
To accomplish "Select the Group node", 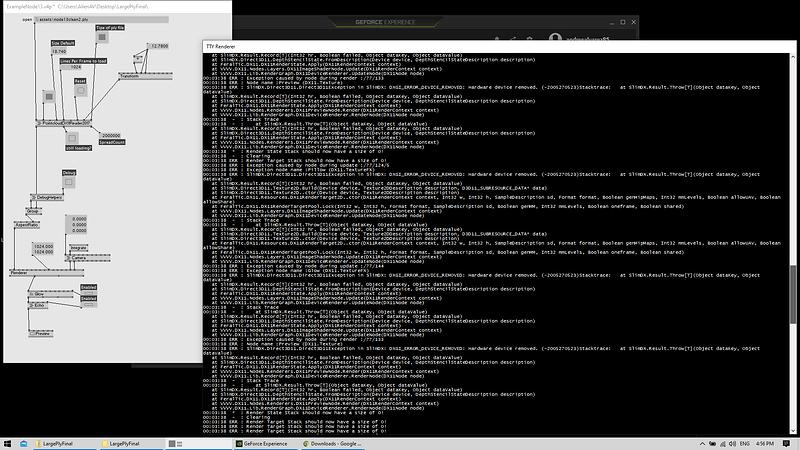I will tap(34, 211).
